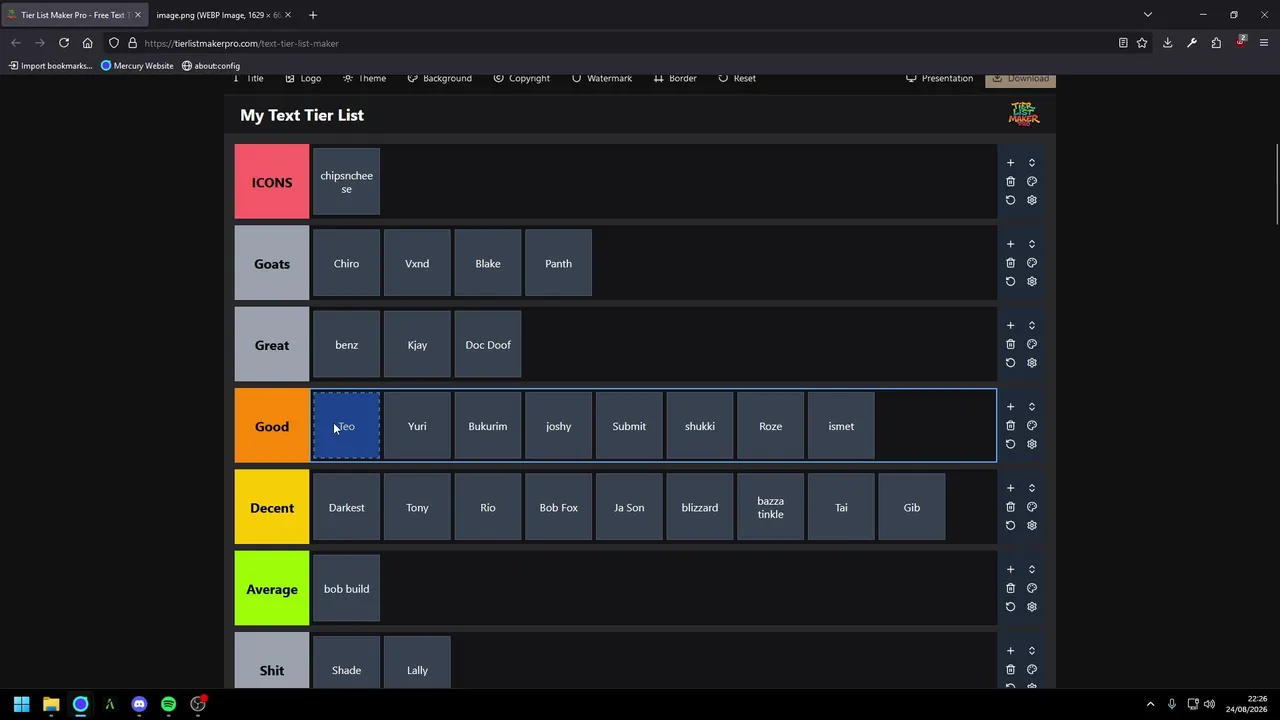Open the browser's list all tabs dropdown

(1148, 15)
